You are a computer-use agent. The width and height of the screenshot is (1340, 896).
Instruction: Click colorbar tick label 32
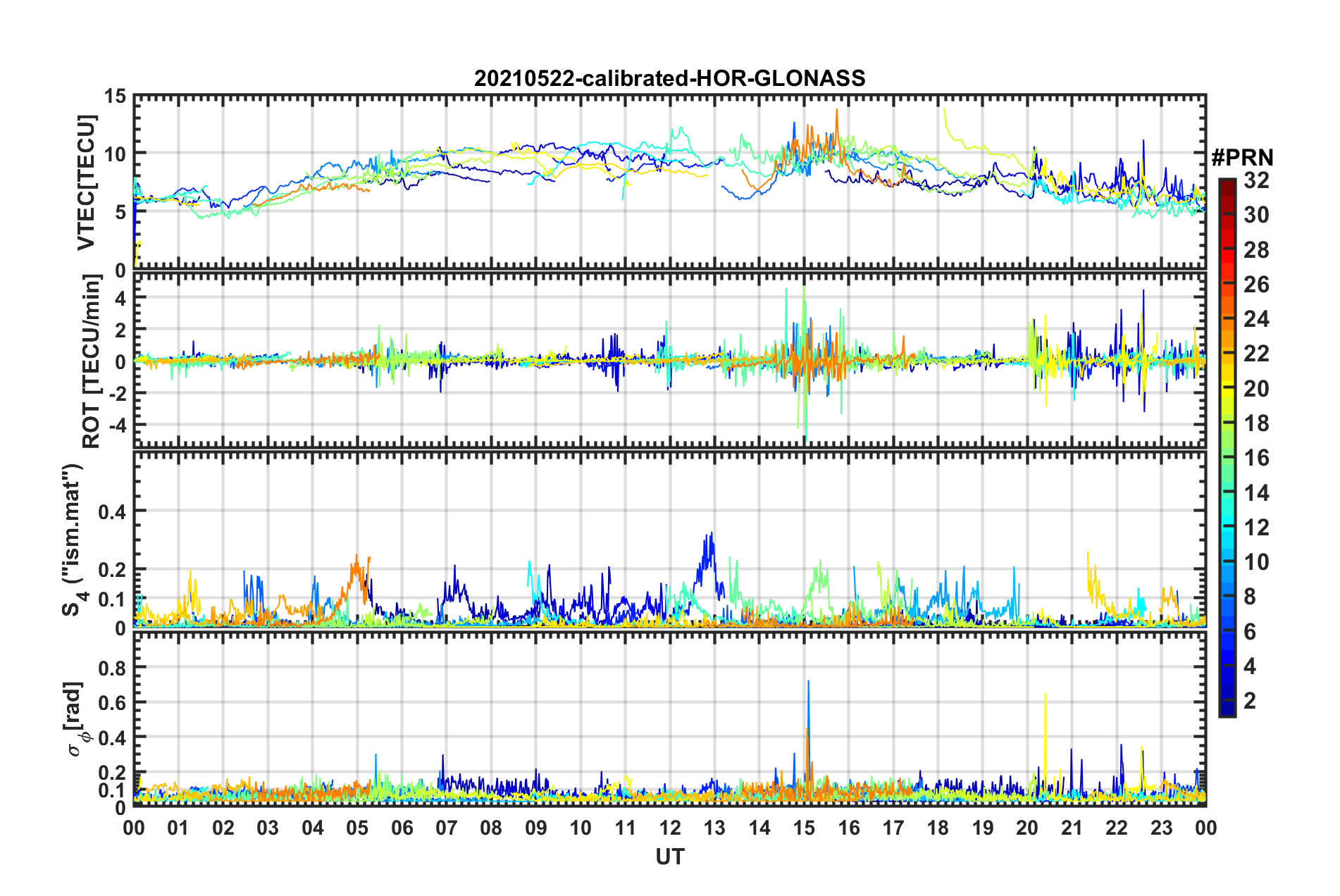click(x=1256, y=180)
